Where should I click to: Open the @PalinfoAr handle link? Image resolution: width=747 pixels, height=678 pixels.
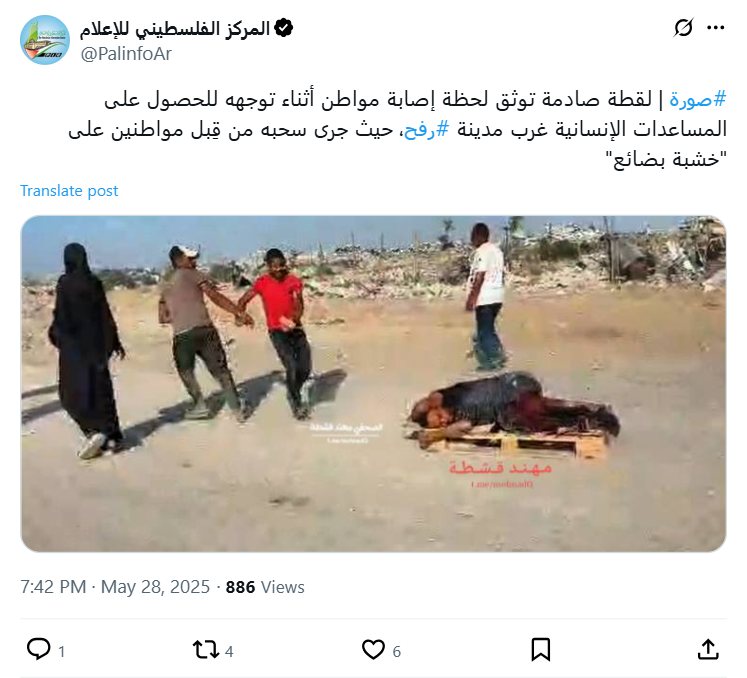tap(126, 54)
